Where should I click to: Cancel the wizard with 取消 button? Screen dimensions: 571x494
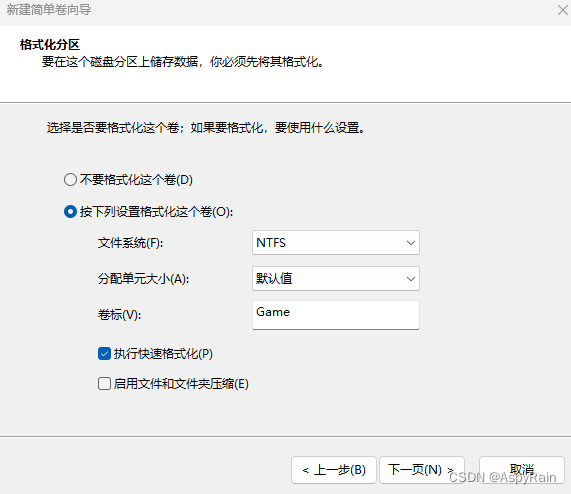tap(522, 470)
